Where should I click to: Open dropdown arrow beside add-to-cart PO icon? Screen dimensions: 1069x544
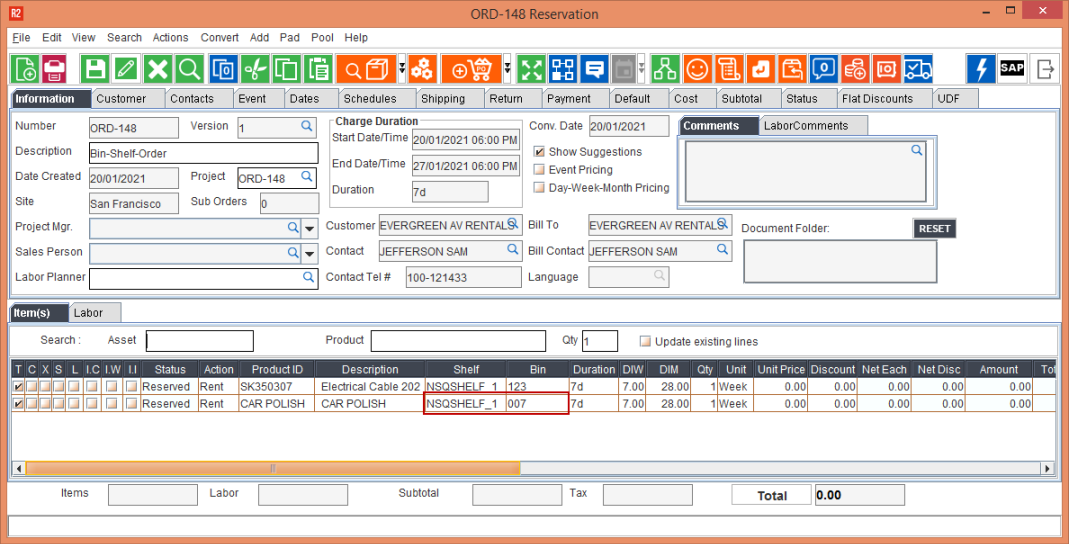click(x=507, y=69)
